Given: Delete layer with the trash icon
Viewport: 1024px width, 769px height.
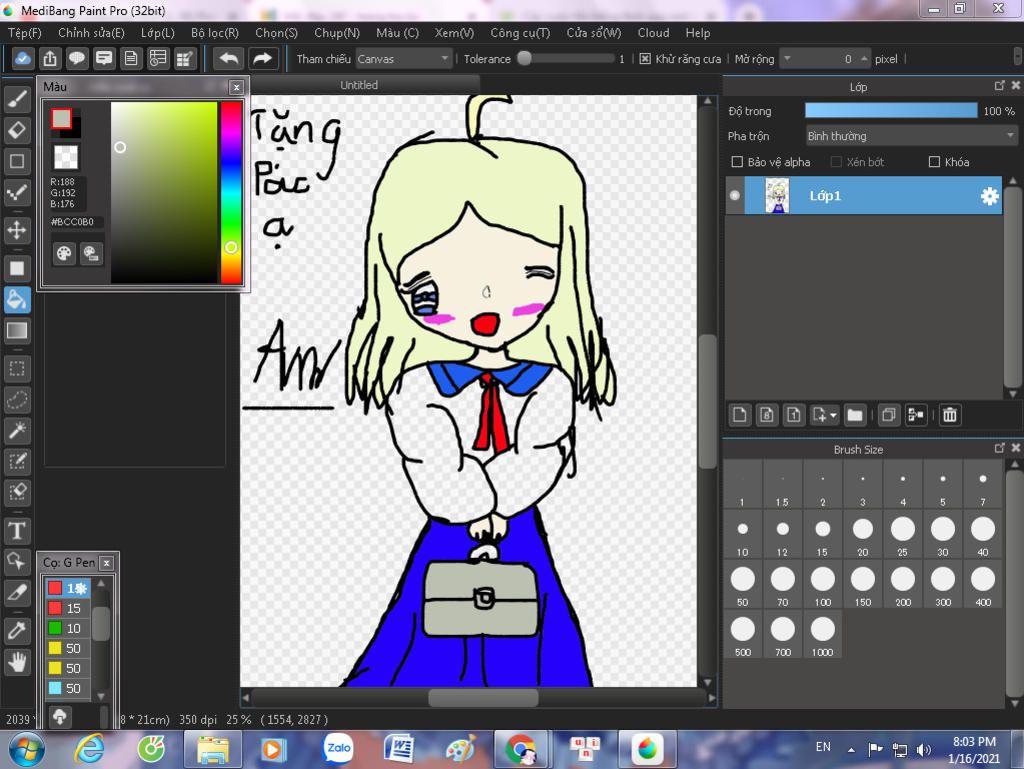Looking at the screenshot, I should point(950,415).
